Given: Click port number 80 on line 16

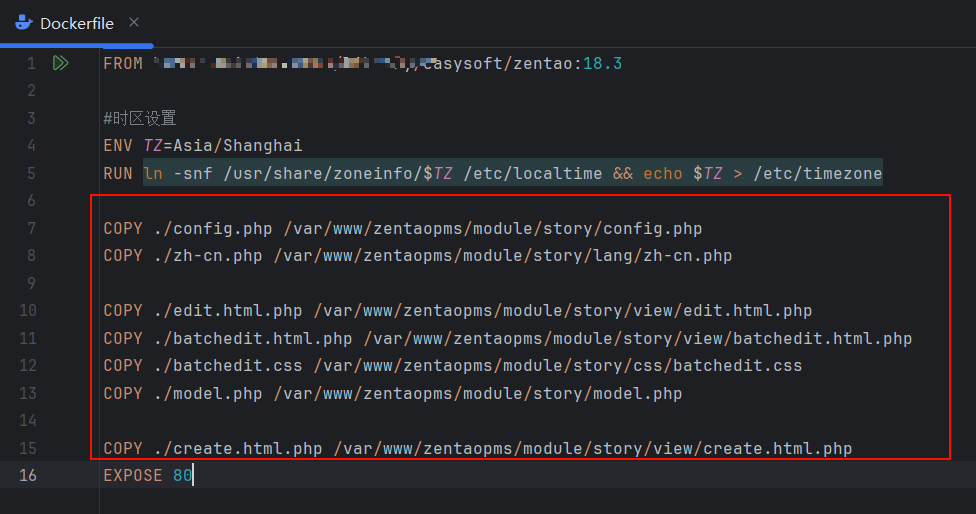Looking at the screenshot, I should click(x=182, y=475).
